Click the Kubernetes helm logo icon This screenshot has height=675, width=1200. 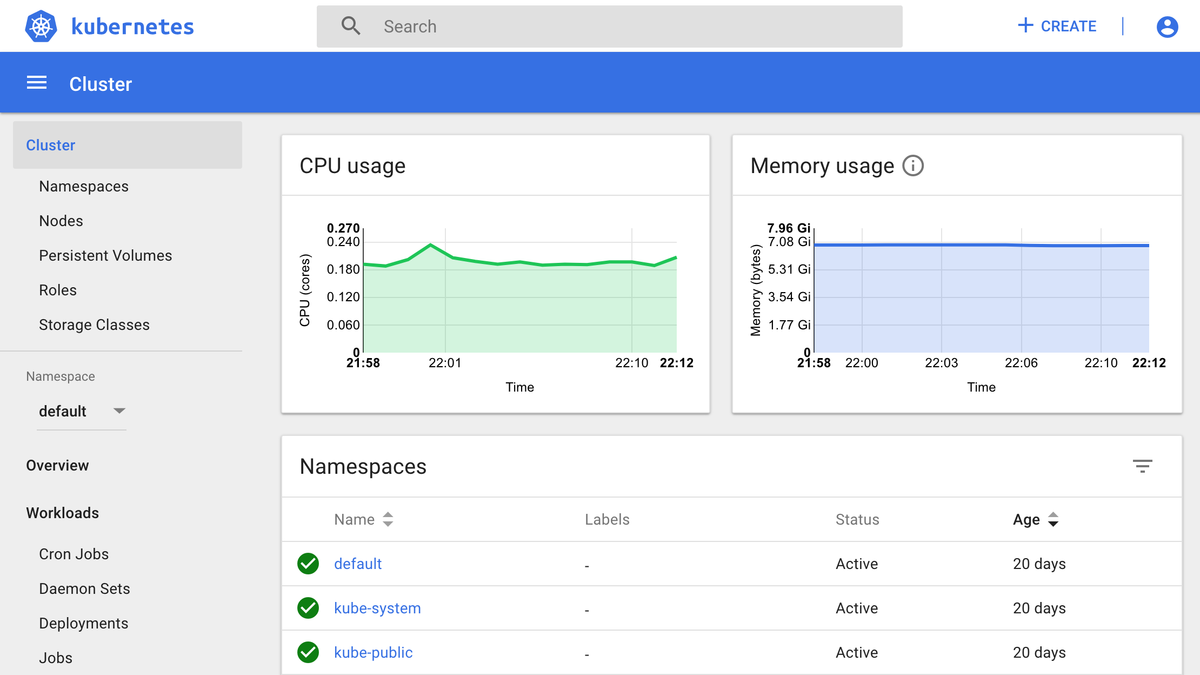tap(41, 26)
